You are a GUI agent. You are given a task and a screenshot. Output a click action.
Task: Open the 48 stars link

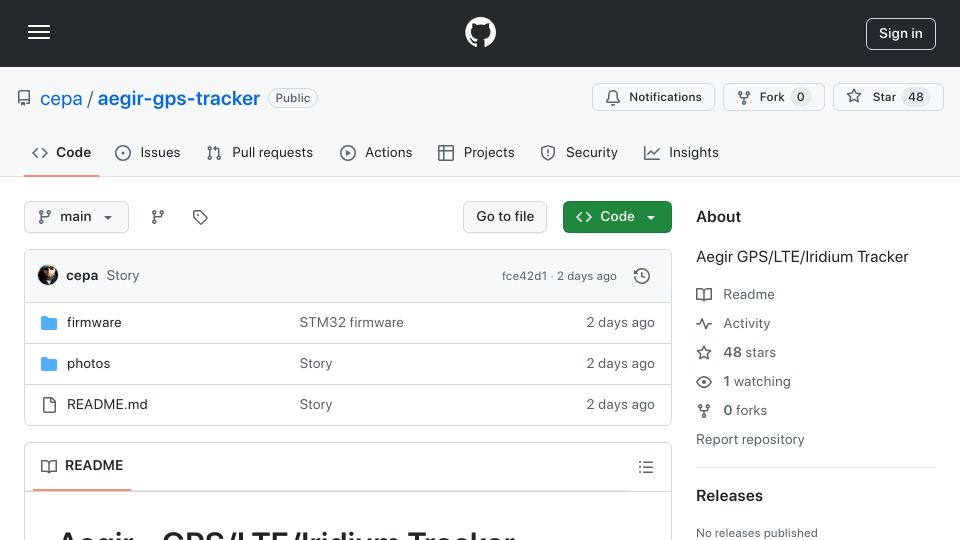point(736,353)
